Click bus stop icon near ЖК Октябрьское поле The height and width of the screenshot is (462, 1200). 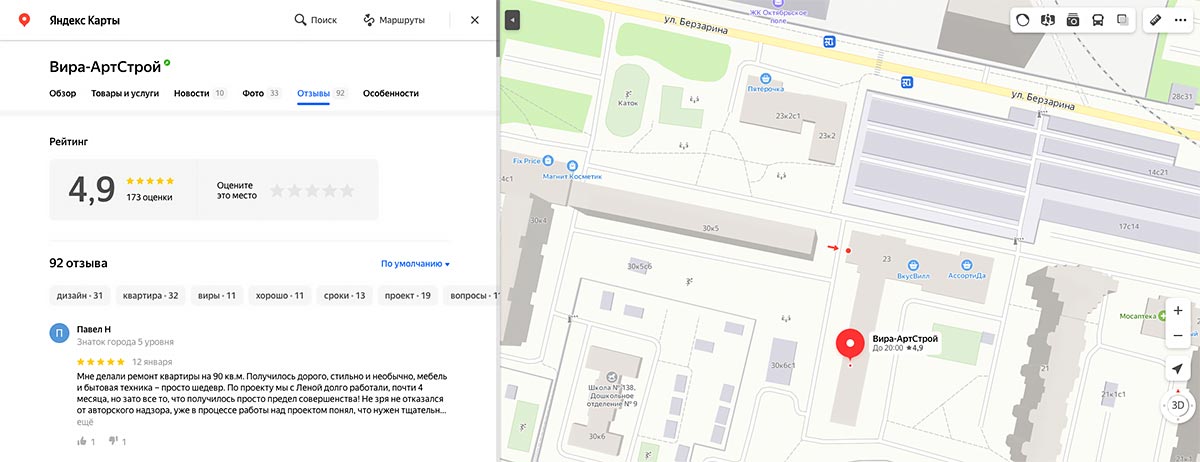(829, 41)
